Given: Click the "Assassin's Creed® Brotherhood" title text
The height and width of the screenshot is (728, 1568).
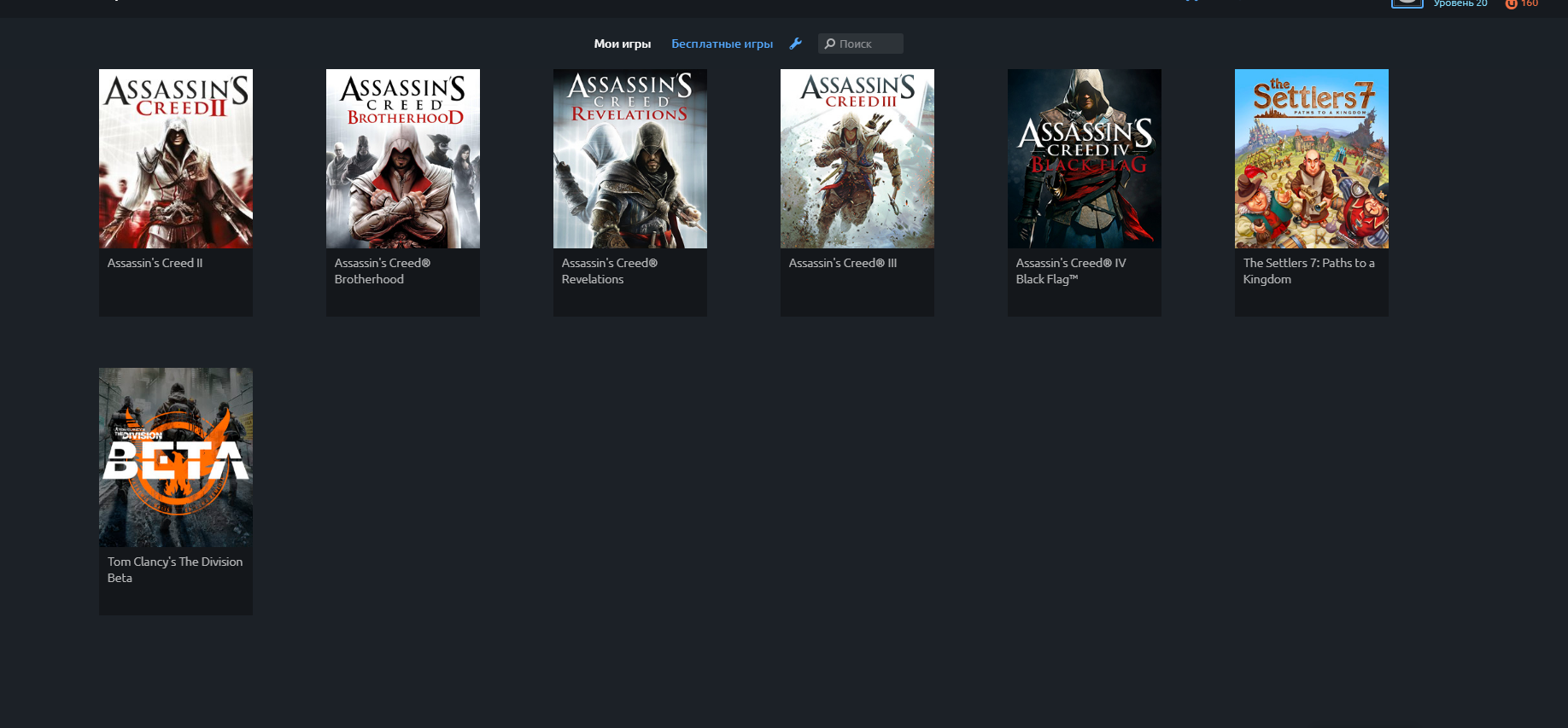Looking at the screenshot, I should [x=383, y=271].
